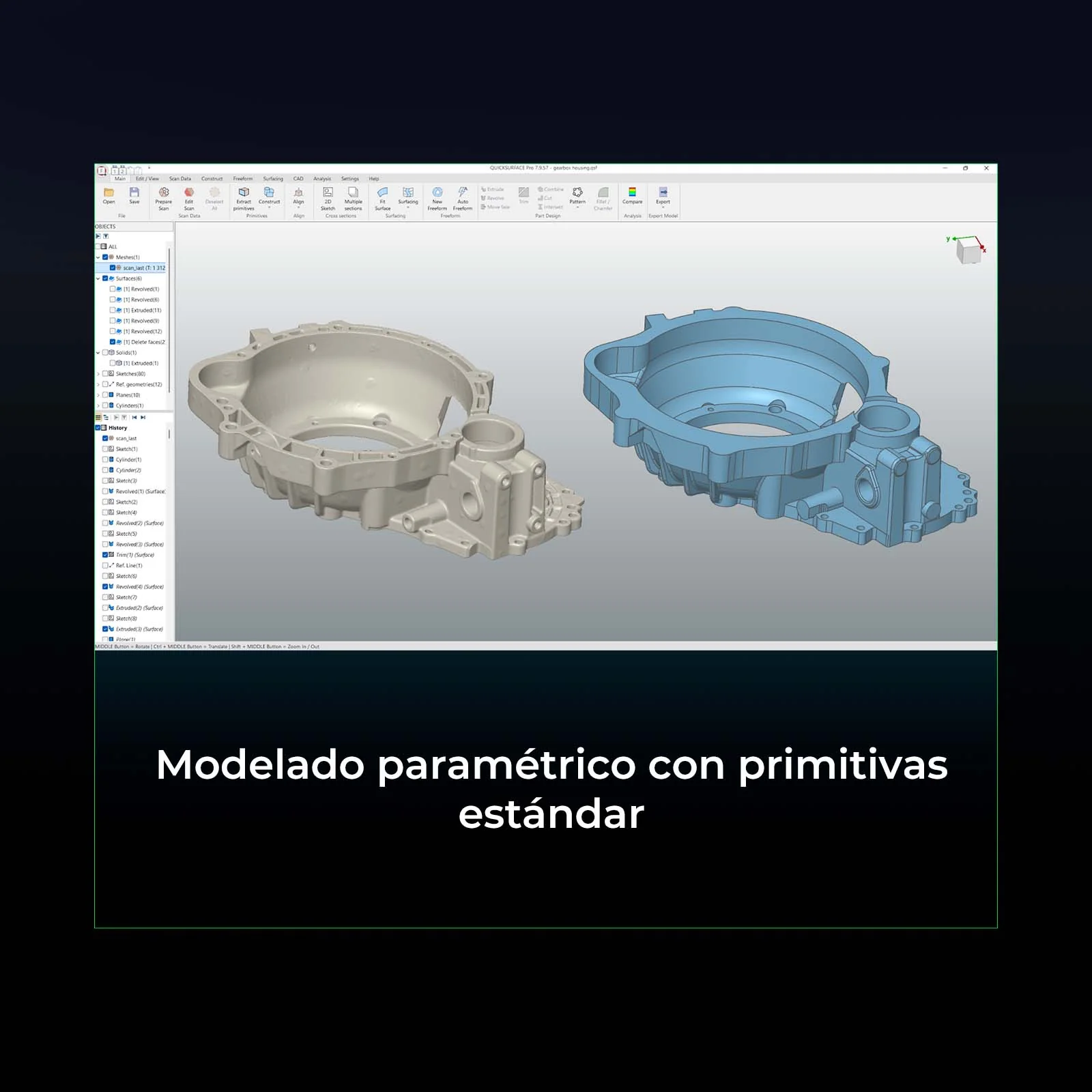Collapse the Meshes(1) tree node

(98, 257)
